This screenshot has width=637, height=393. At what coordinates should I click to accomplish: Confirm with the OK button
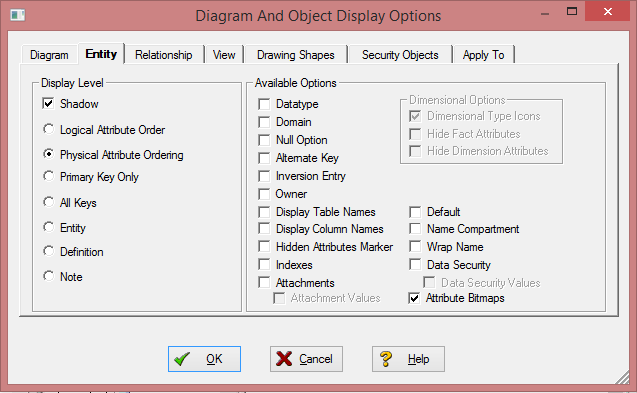(x=204, y=359)
